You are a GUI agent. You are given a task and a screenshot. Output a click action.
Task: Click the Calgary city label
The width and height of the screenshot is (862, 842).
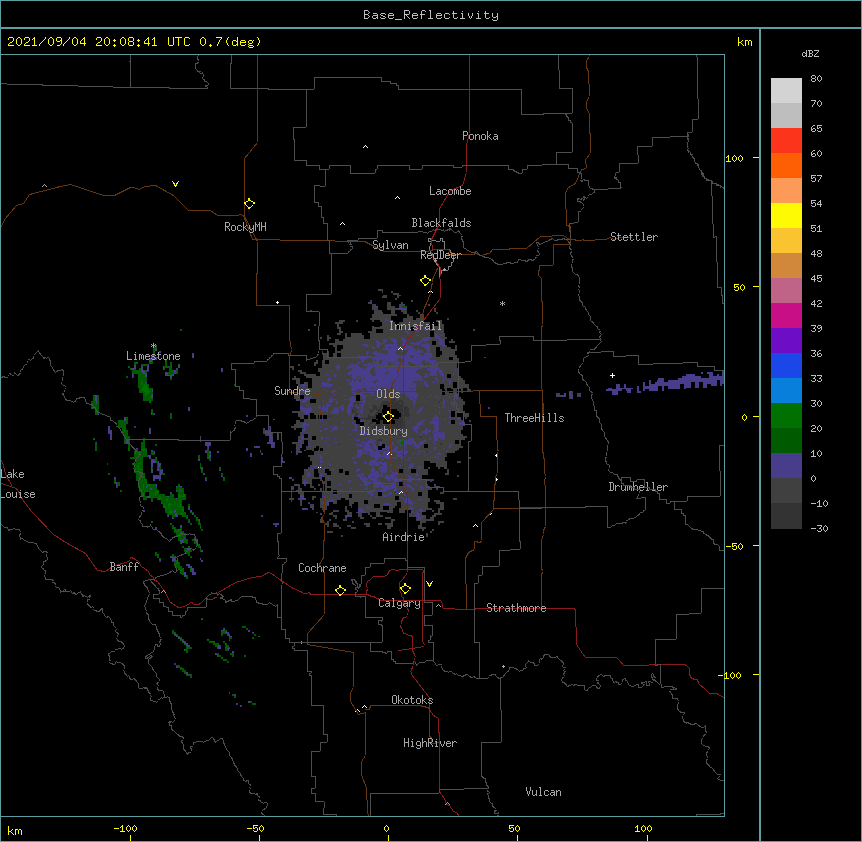point(400,603)
